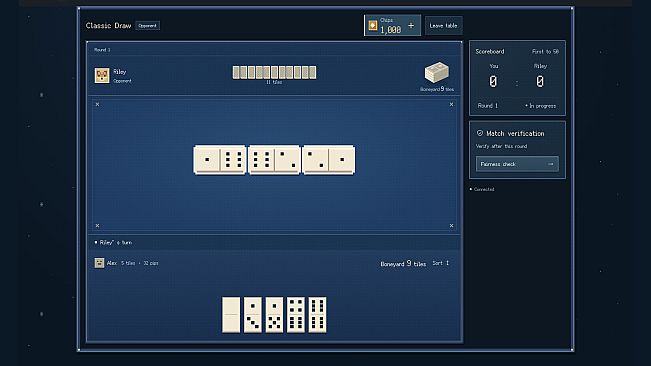The width and height of the screenshot is (651, 366).
Task: Click the gold chip icon
Action: tap(373, 26)
